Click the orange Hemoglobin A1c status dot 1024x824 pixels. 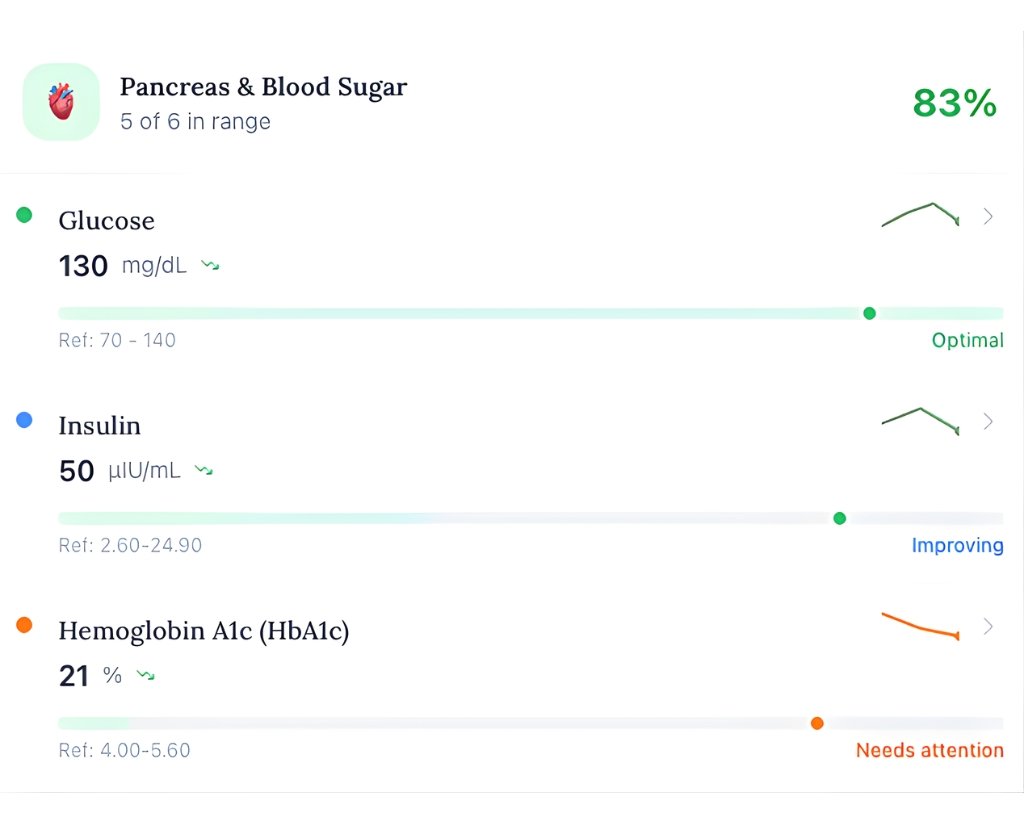[x=24, y=625]
